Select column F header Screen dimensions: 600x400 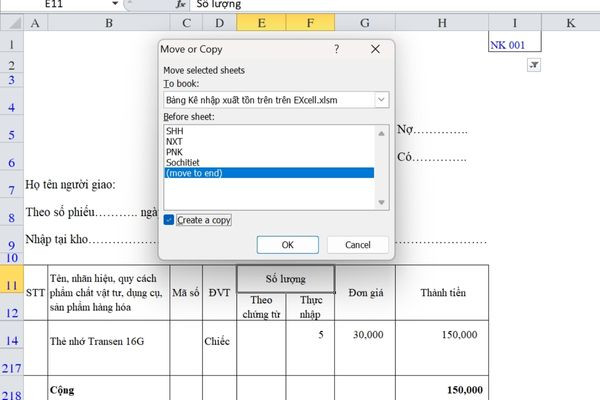(310, 23)
